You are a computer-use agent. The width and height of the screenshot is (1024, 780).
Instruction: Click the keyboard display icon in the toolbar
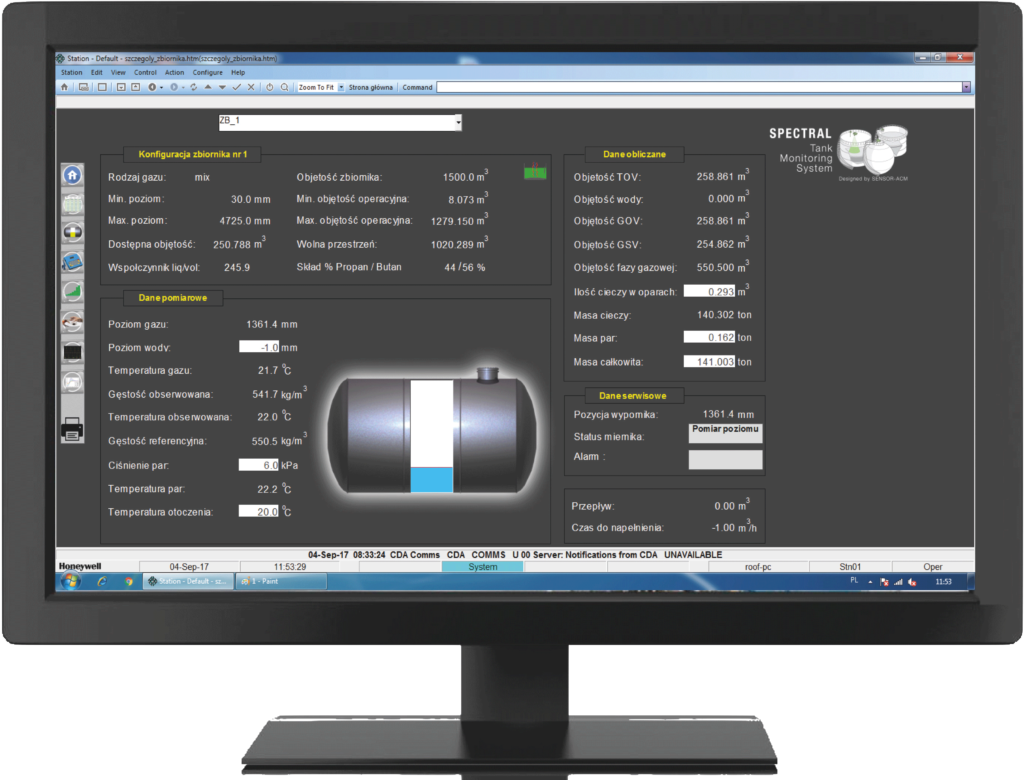pos(84,87)
